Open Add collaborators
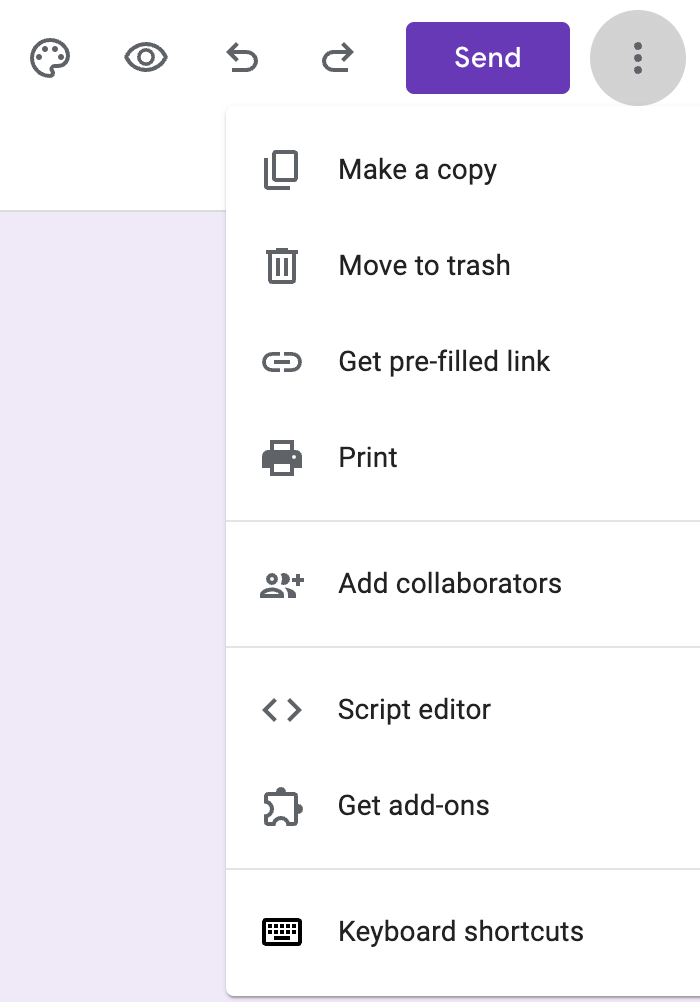Screen dimensions: 700x1002 [x=463, y=583]
